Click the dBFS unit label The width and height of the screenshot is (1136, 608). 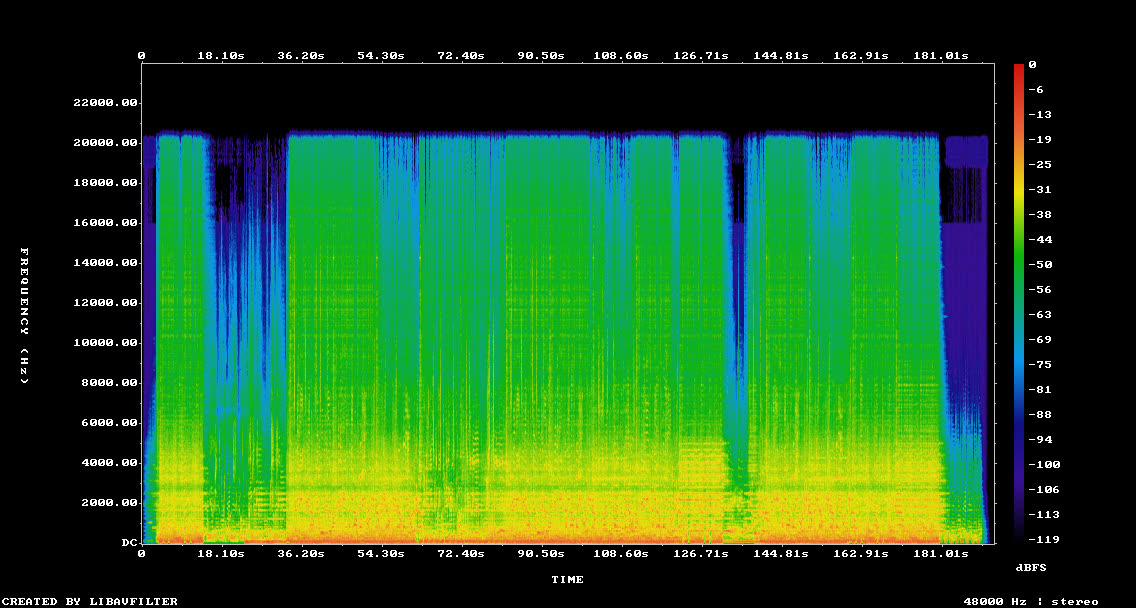[1030, 567]
